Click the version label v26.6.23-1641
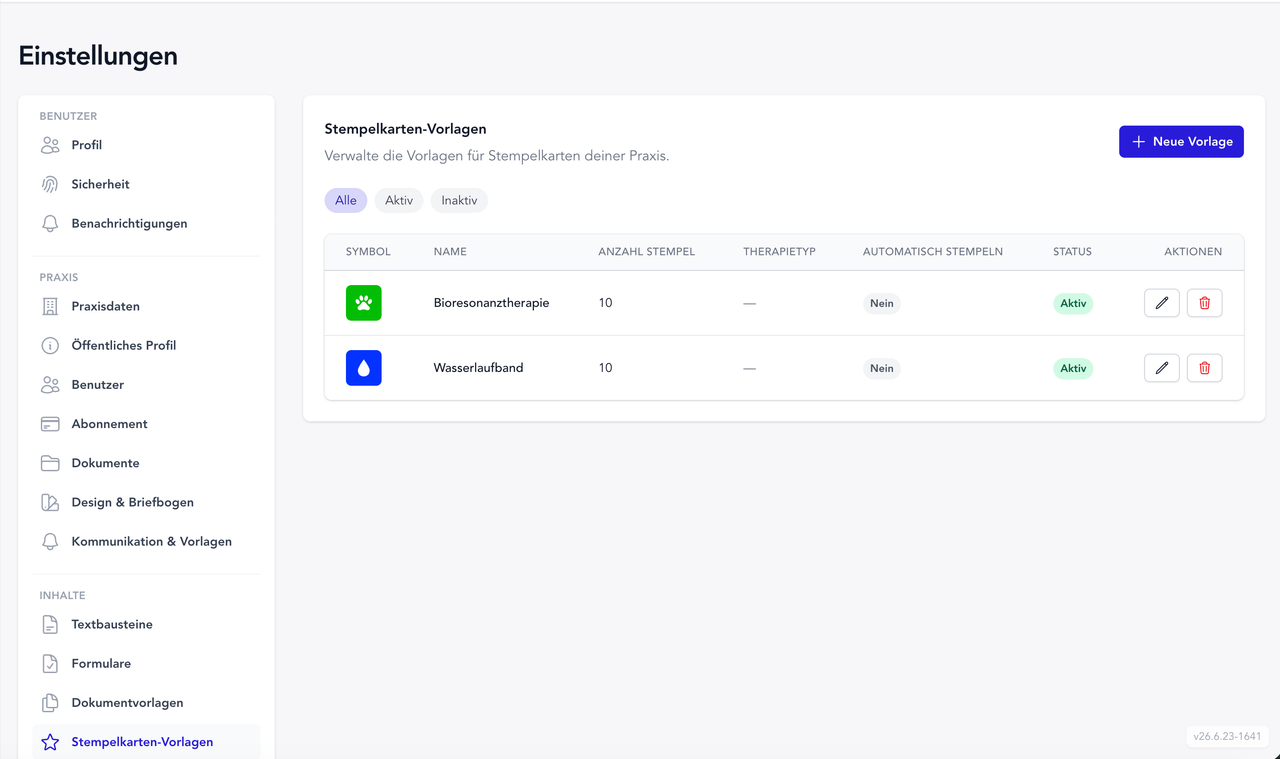This screenshot has height=759, width=1280. click(x=1227, y=736)
